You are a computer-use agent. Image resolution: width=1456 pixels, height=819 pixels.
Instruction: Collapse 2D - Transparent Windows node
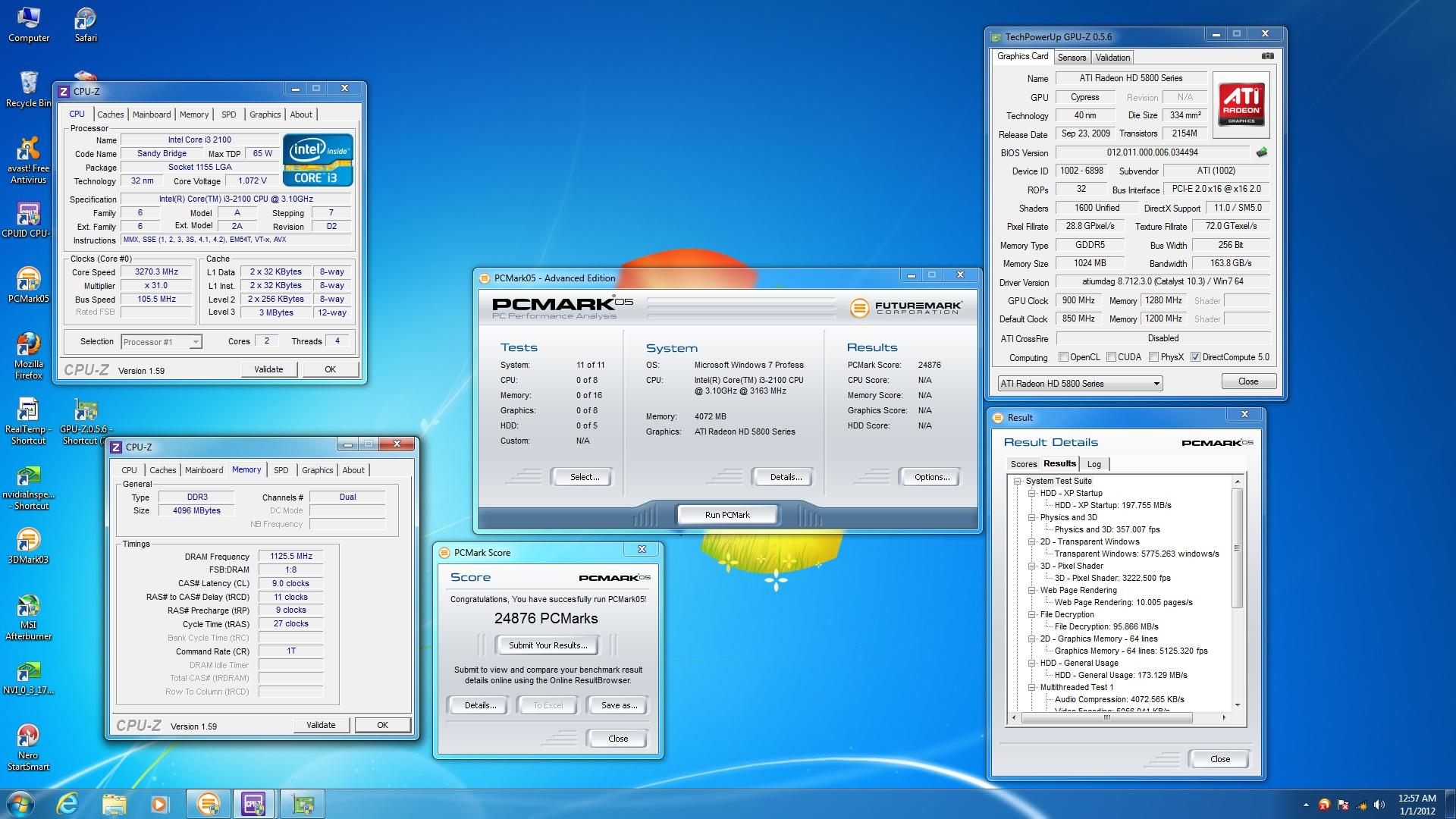coord(1031,541)
